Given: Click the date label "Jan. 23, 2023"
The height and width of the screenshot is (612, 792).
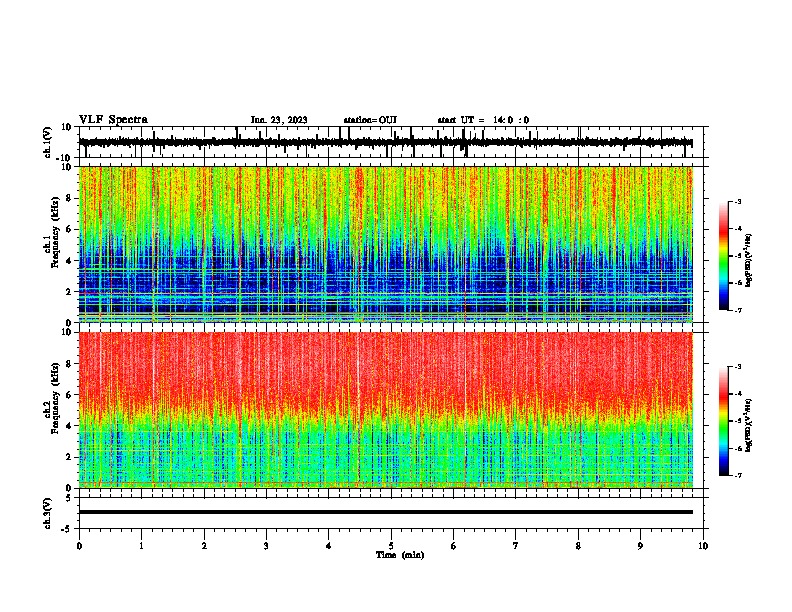Looking at the screenshot, I should click(279, 120).
